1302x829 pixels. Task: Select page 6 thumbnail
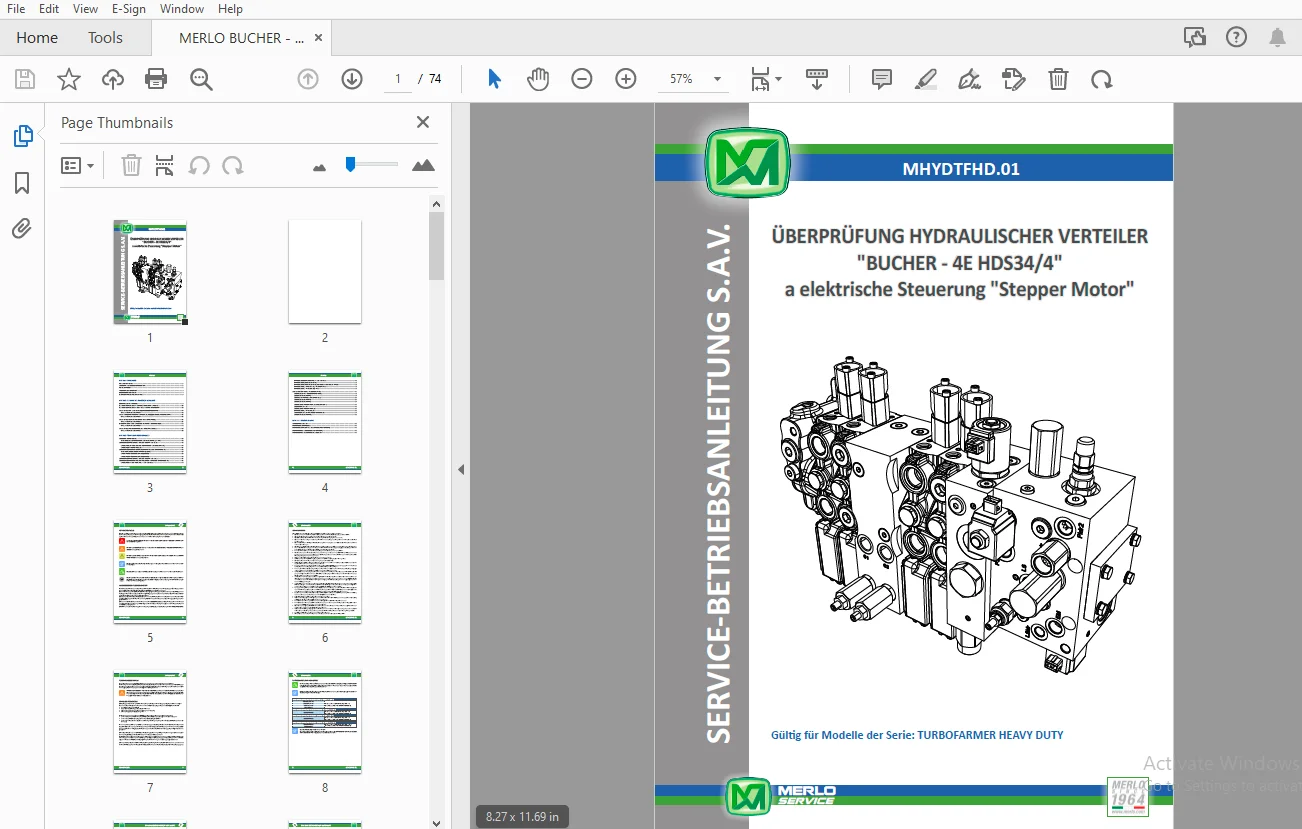pyautogui.click(x=325, y=572)
